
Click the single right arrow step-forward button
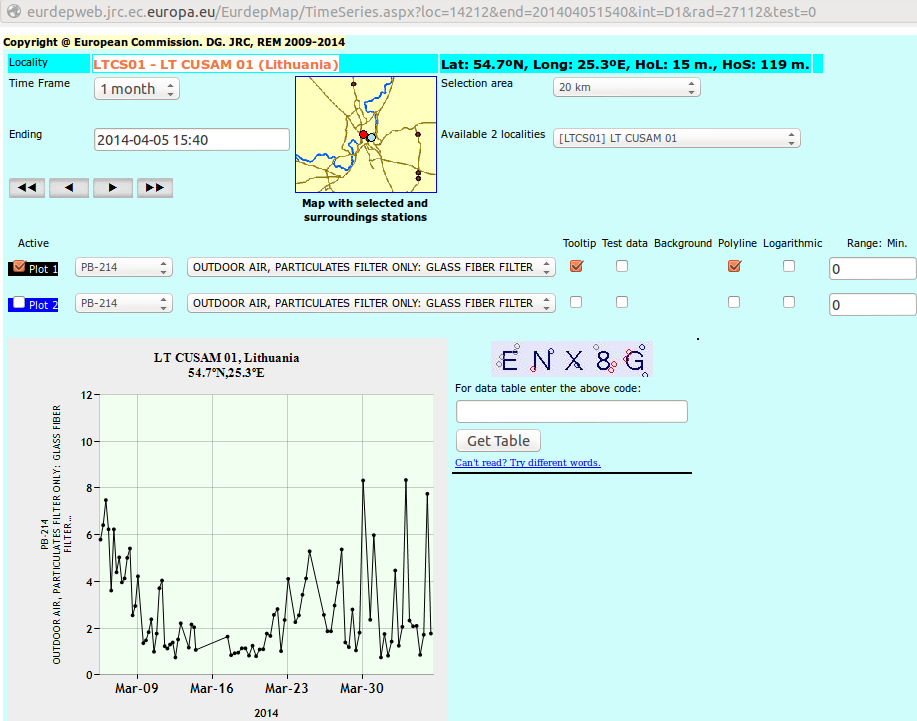tap(112, 187)
